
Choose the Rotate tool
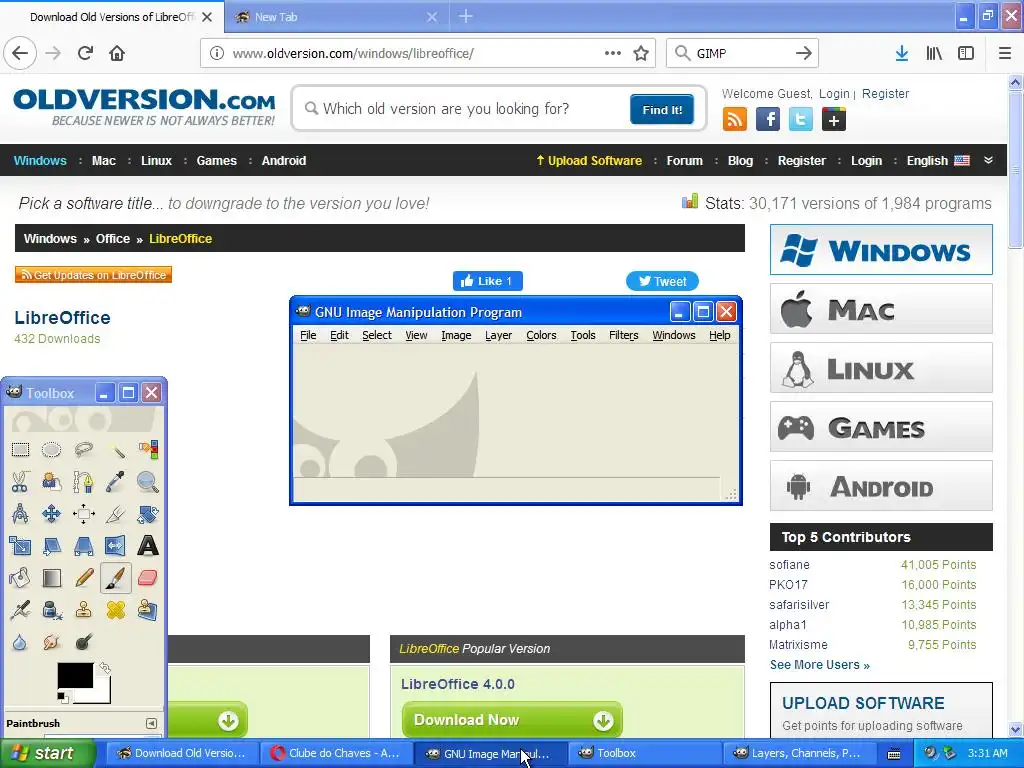pos(148,514)
